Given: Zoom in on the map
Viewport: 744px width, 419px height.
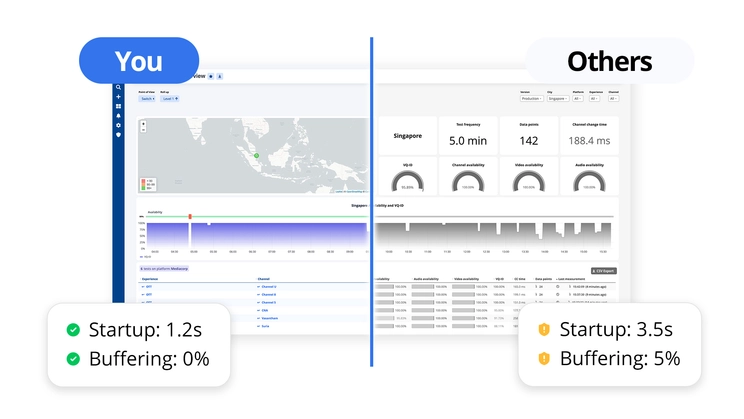Looking at the screenshot, I should click(x=143, y=124).
